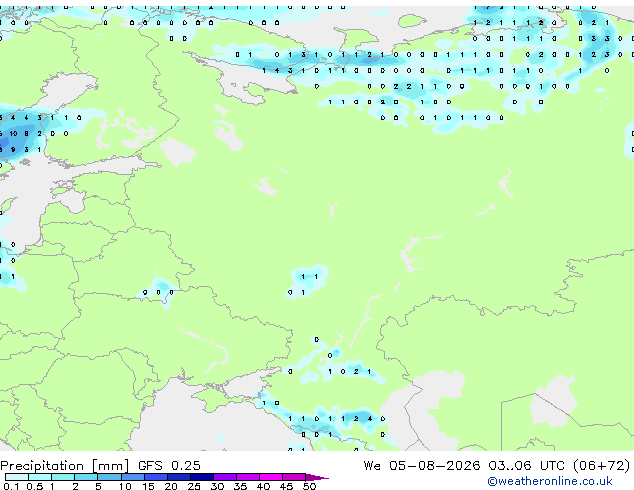Click the legend scale value '10'
The height and width of the screenshot is (490, 634).
tap(125, 486)
